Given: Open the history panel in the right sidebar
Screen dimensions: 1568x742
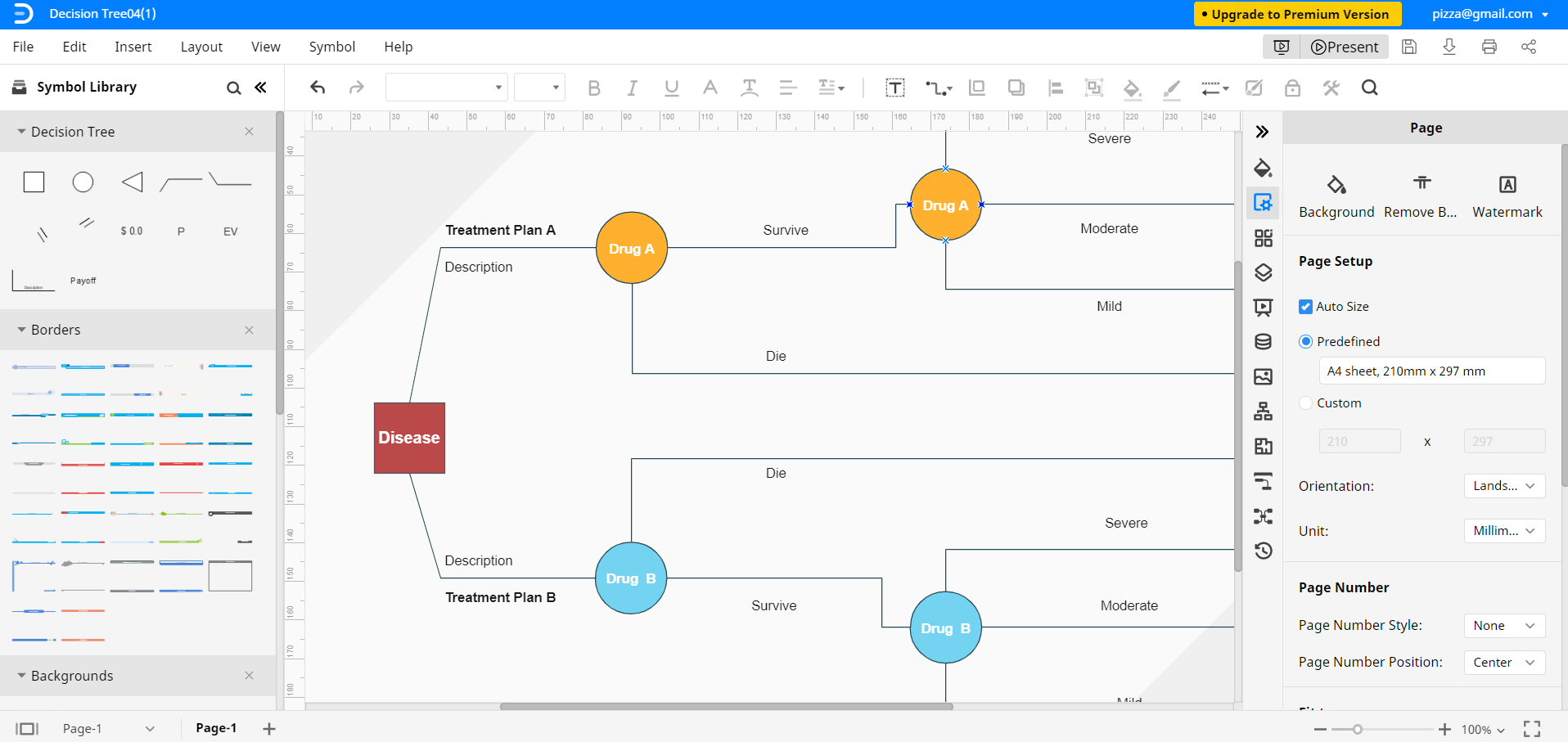Looking at the screenshot, I should (1263, 551).
